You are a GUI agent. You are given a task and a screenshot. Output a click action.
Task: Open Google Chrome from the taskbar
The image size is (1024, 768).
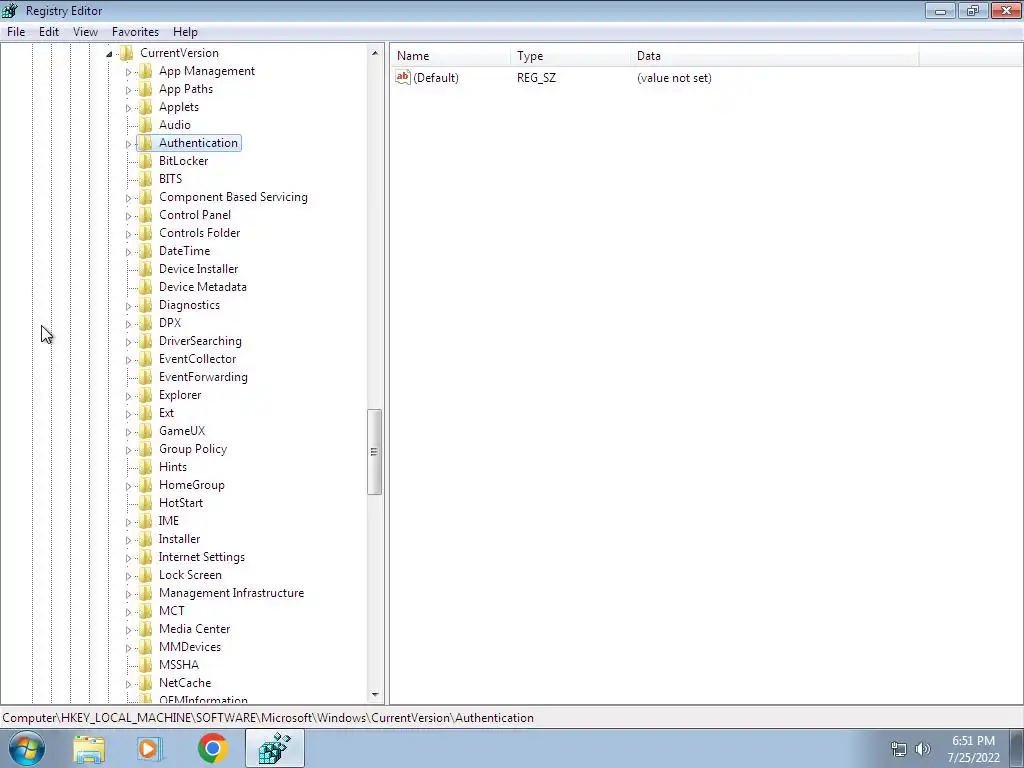click(x=212, y=748)
